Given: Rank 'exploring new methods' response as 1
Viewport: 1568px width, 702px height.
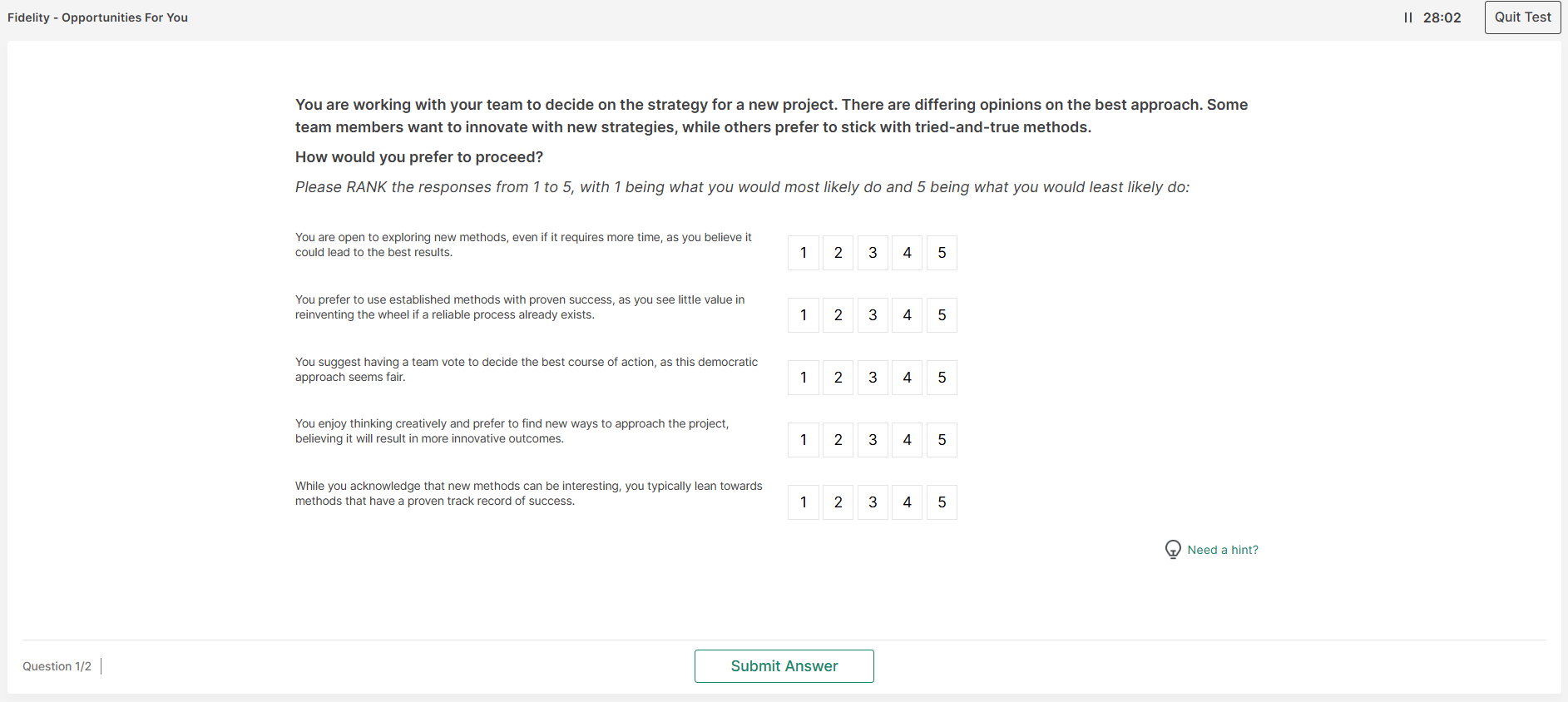Looking at the screenshot, I should [x=804, y=253].
